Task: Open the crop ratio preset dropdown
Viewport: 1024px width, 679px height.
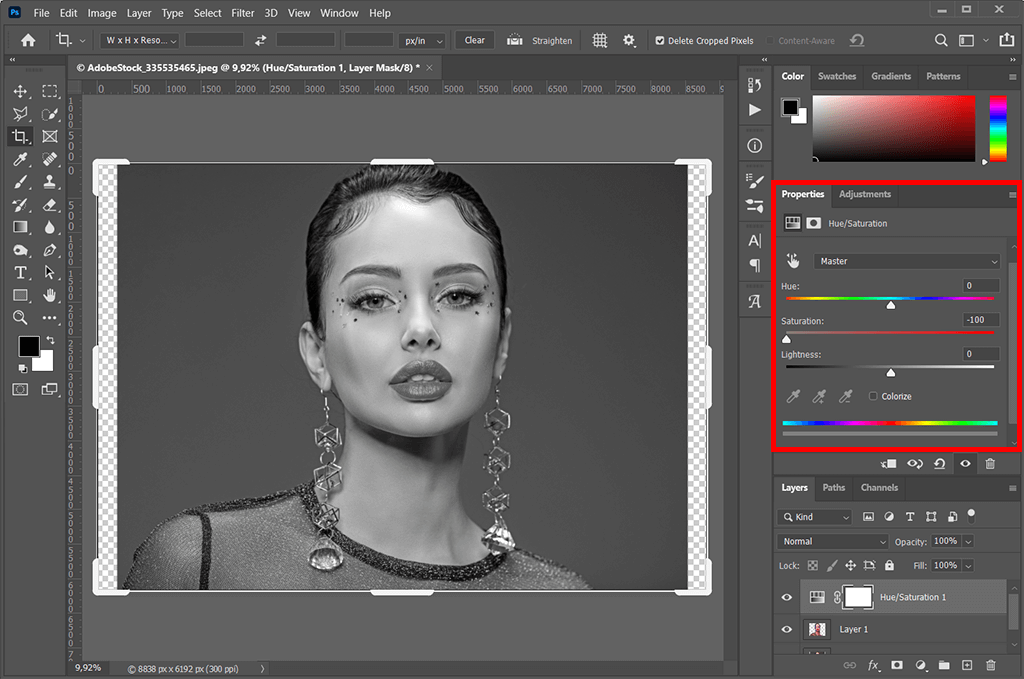Action: [140, 40]
